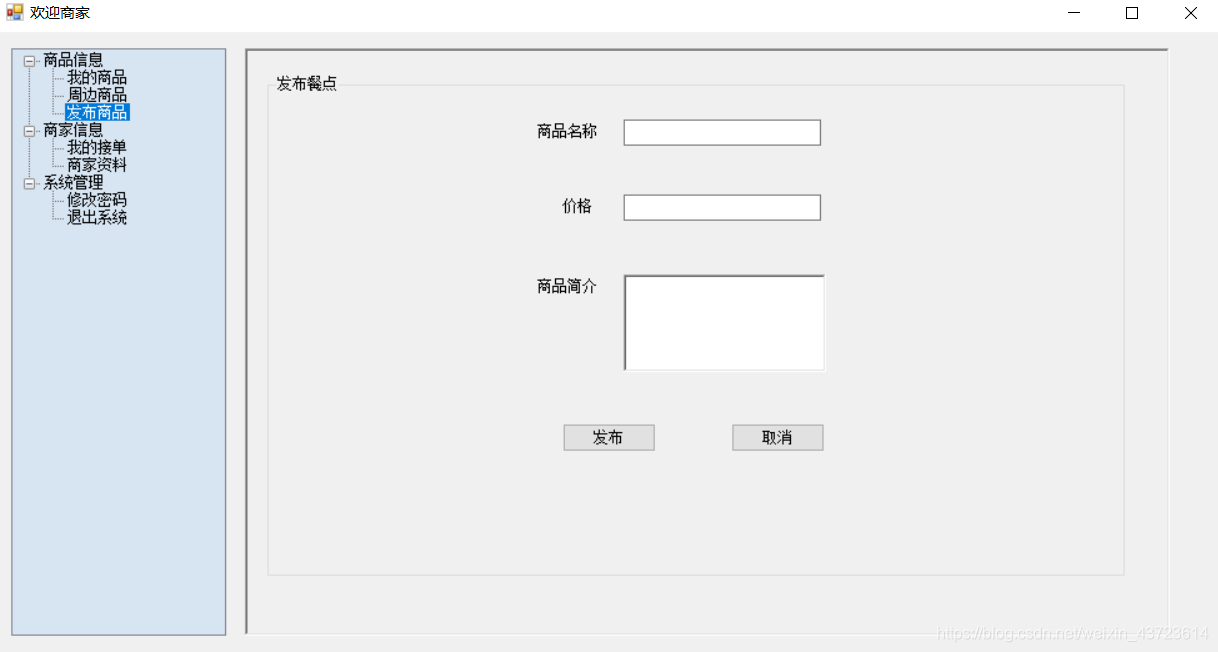
Task: Click 退出系统 in the tree
Action: point(95,217)
